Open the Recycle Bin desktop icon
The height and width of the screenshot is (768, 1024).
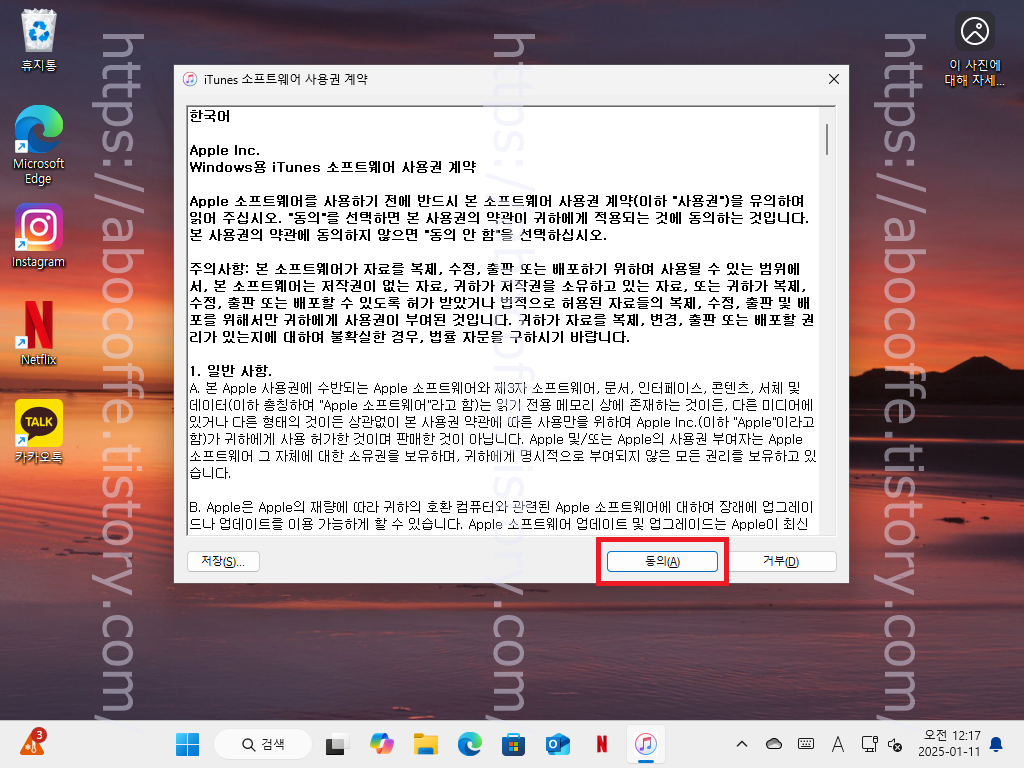click(x=39, y=40)
